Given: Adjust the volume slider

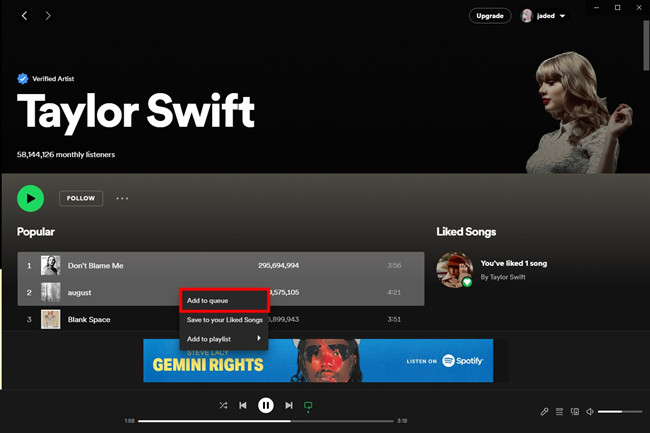Looking at the screenshot, I should 620,411.
